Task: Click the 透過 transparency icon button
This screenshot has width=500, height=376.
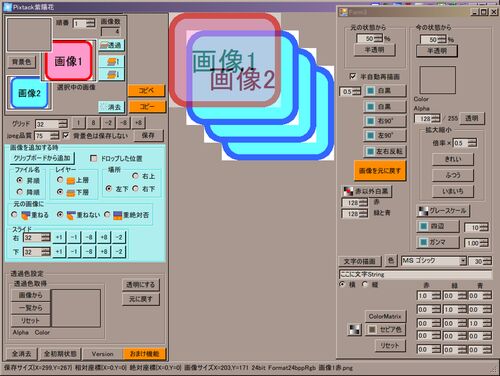Action: coord(111,45)
